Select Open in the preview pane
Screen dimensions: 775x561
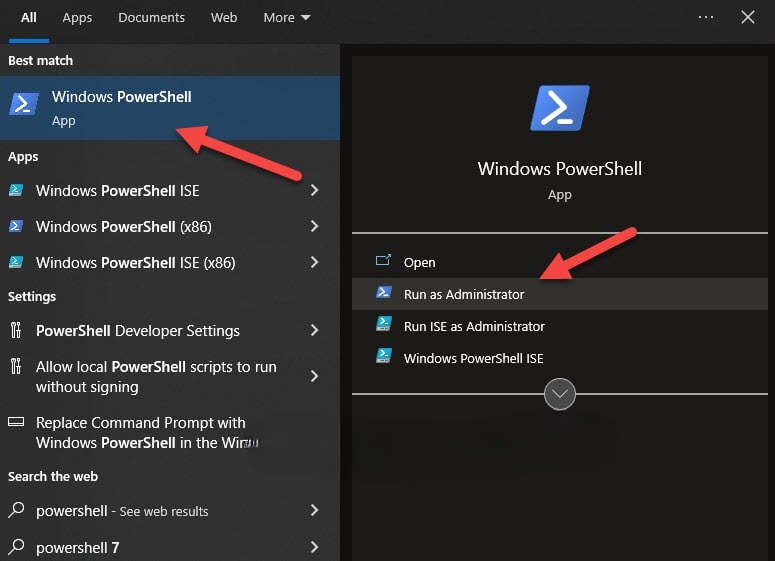[x=560, y=262]
